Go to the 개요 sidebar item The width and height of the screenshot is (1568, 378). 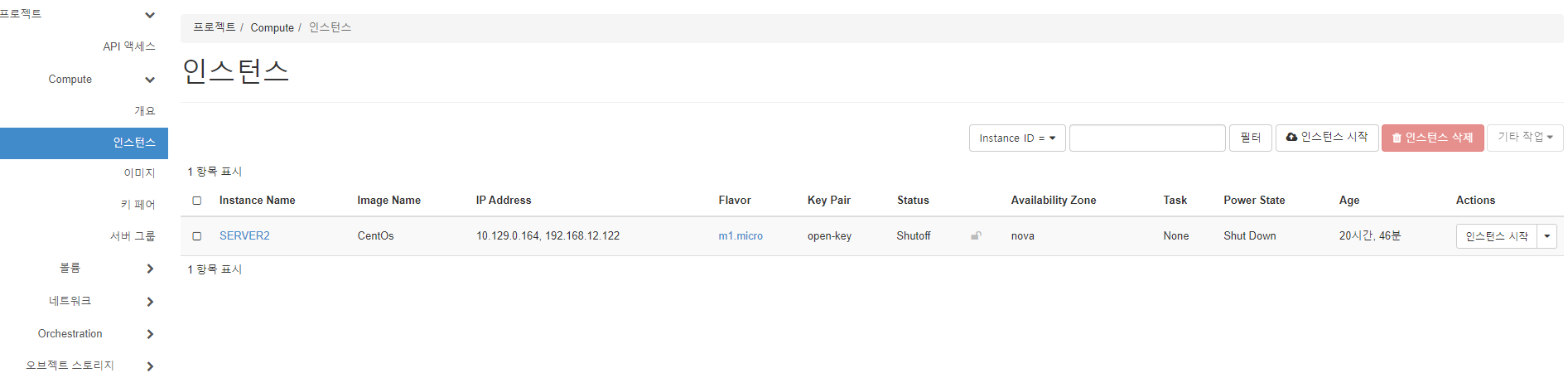[x=145, y=111]
